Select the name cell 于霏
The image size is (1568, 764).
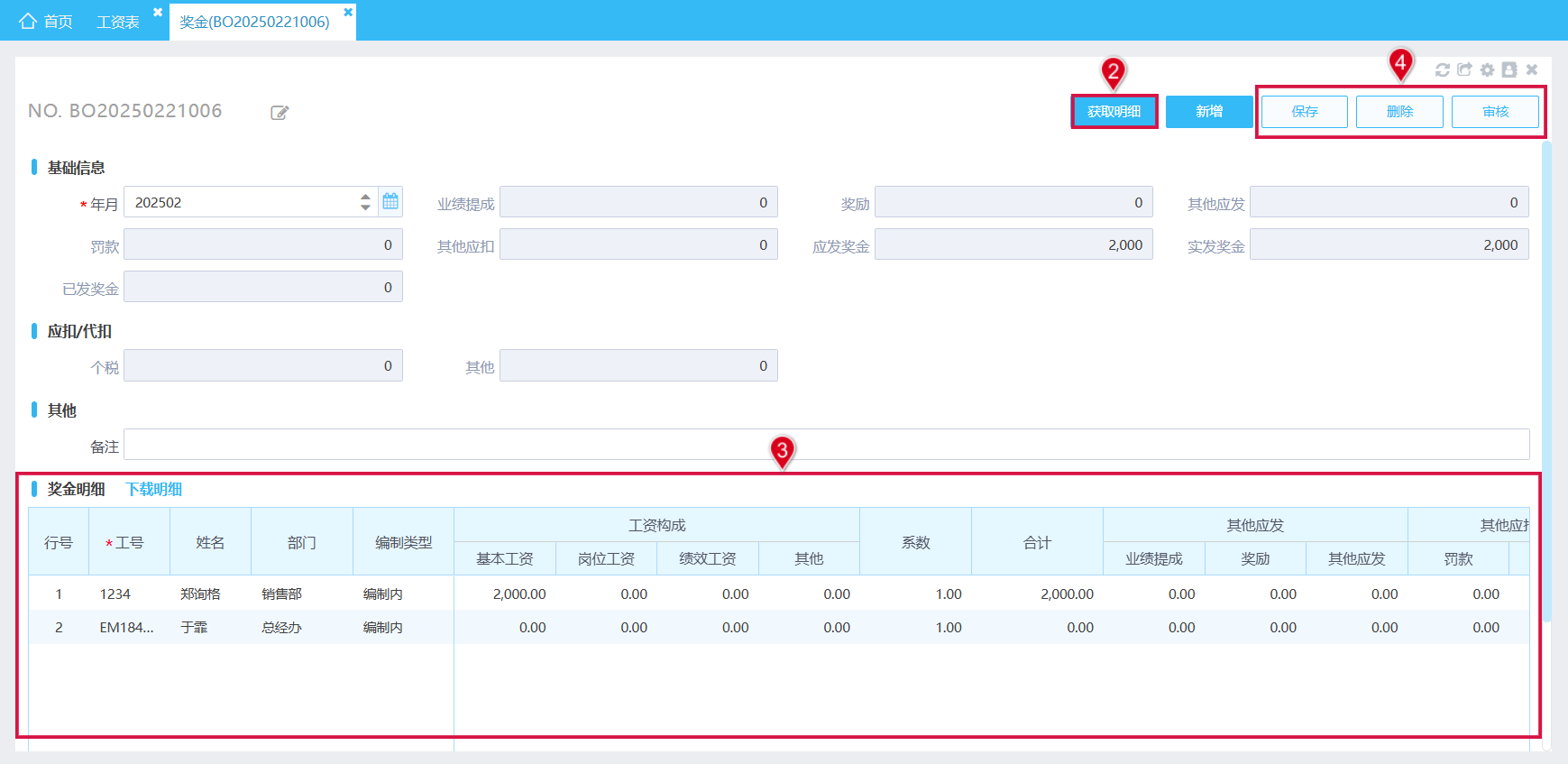pos(210,627)
